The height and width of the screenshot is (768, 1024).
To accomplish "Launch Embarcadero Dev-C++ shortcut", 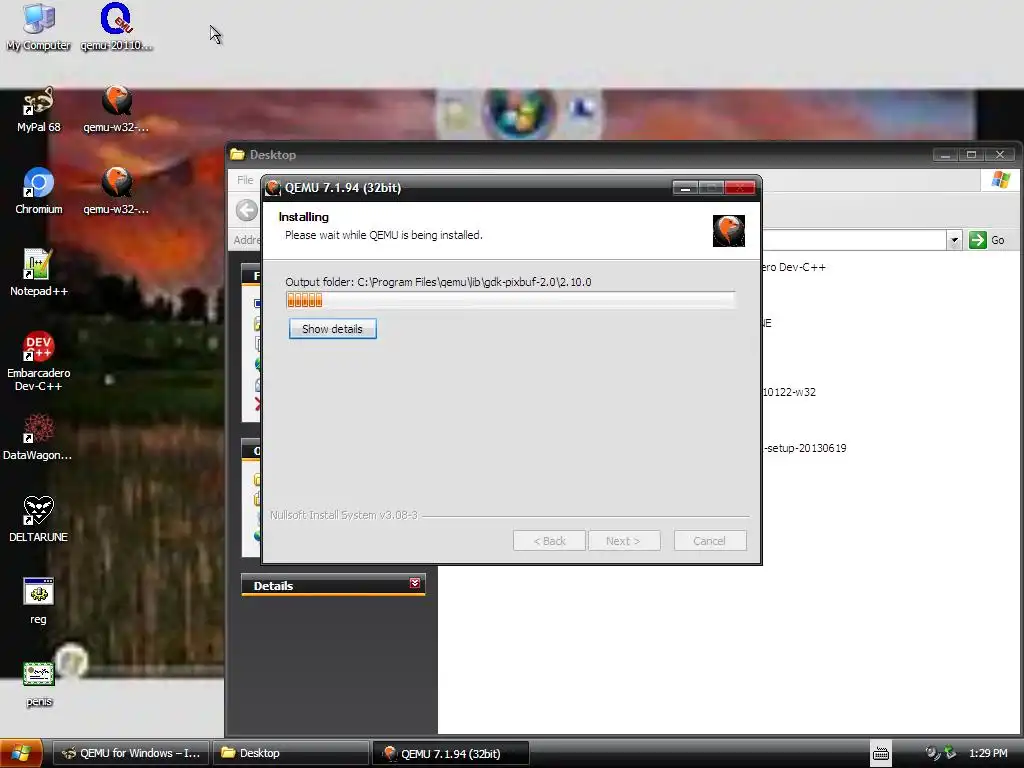I will 39,362.
